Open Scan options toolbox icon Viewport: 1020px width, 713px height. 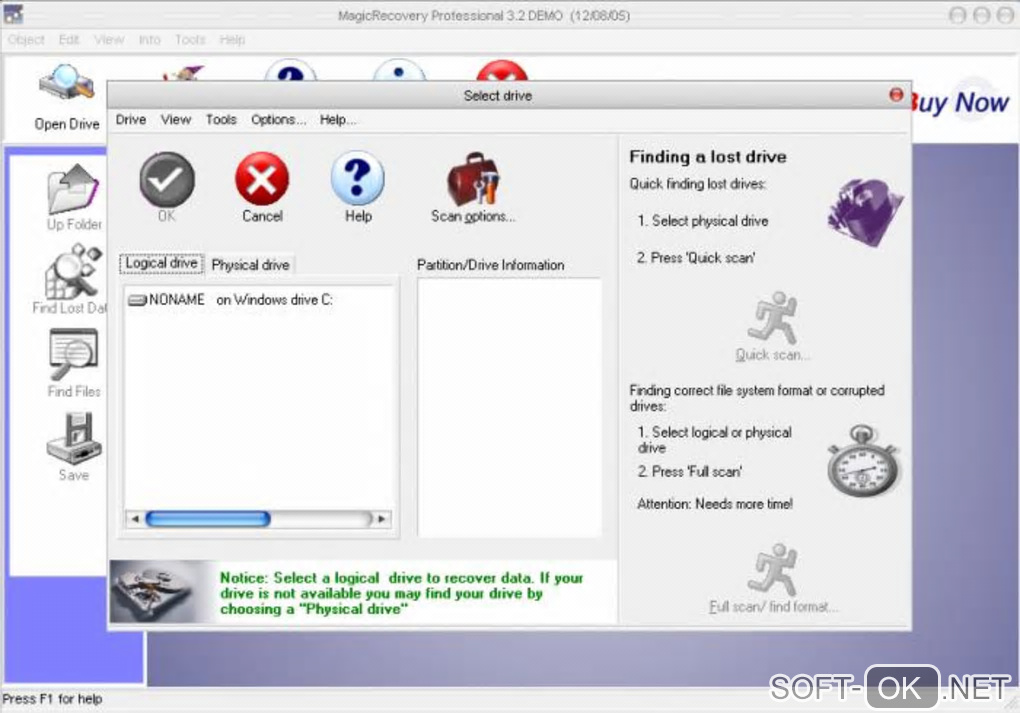pos(473,179)
